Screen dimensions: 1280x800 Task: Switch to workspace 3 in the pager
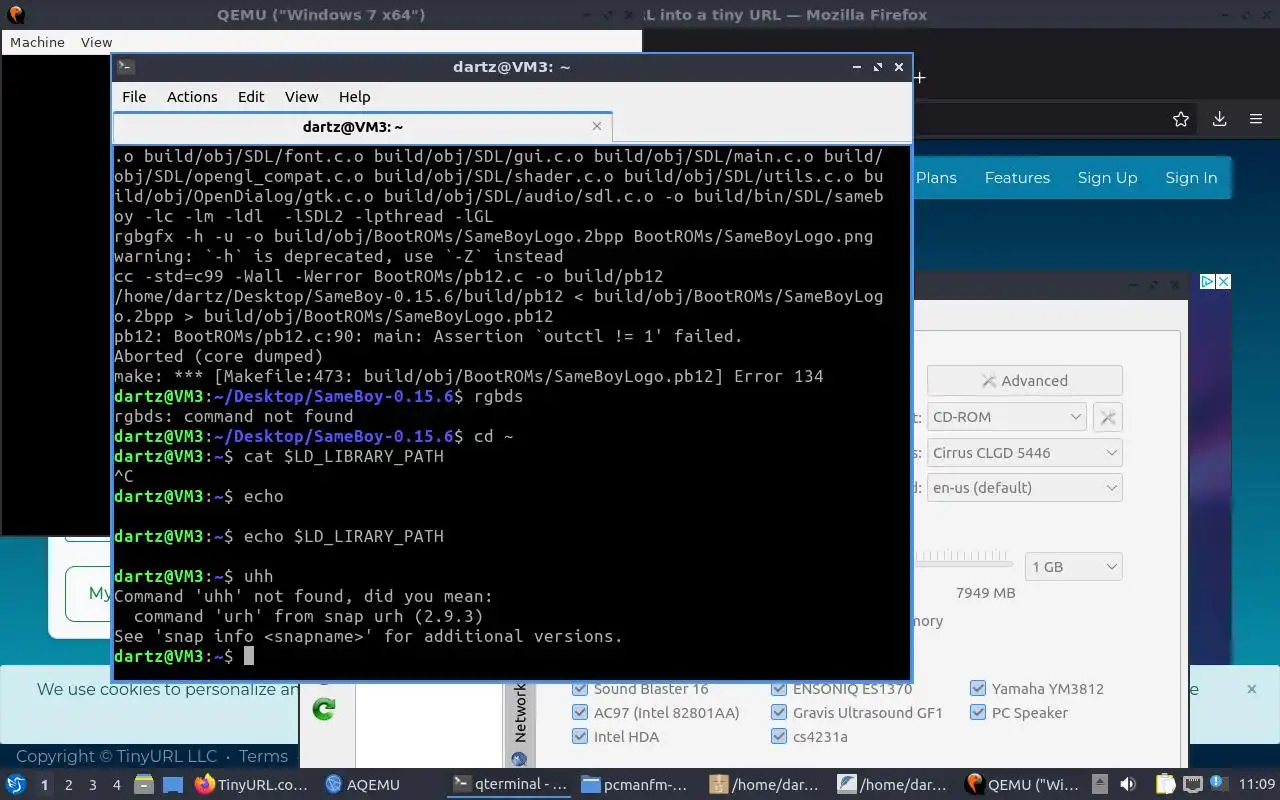tap(93, 785)
